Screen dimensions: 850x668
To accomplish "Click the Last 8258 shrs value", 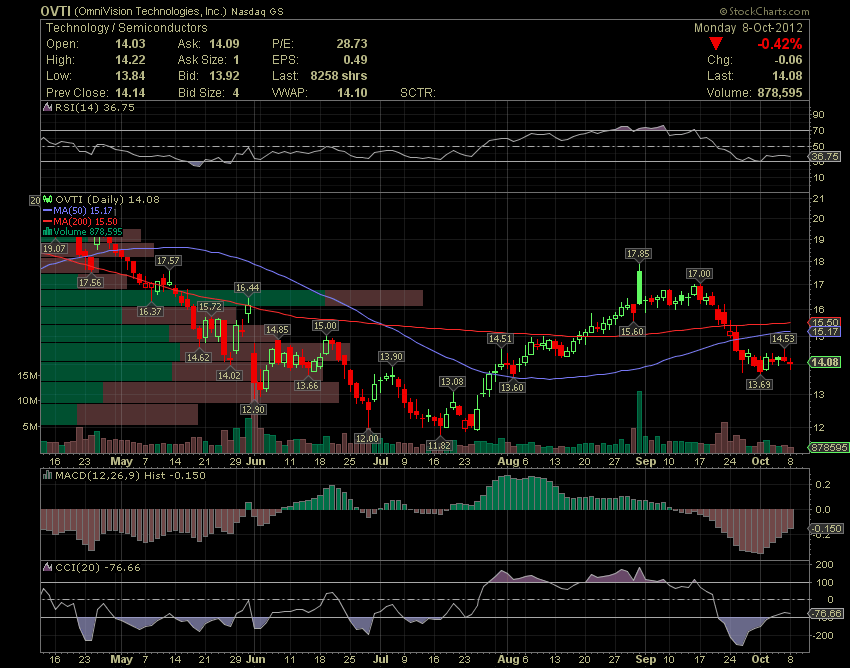I will (339, 76).
